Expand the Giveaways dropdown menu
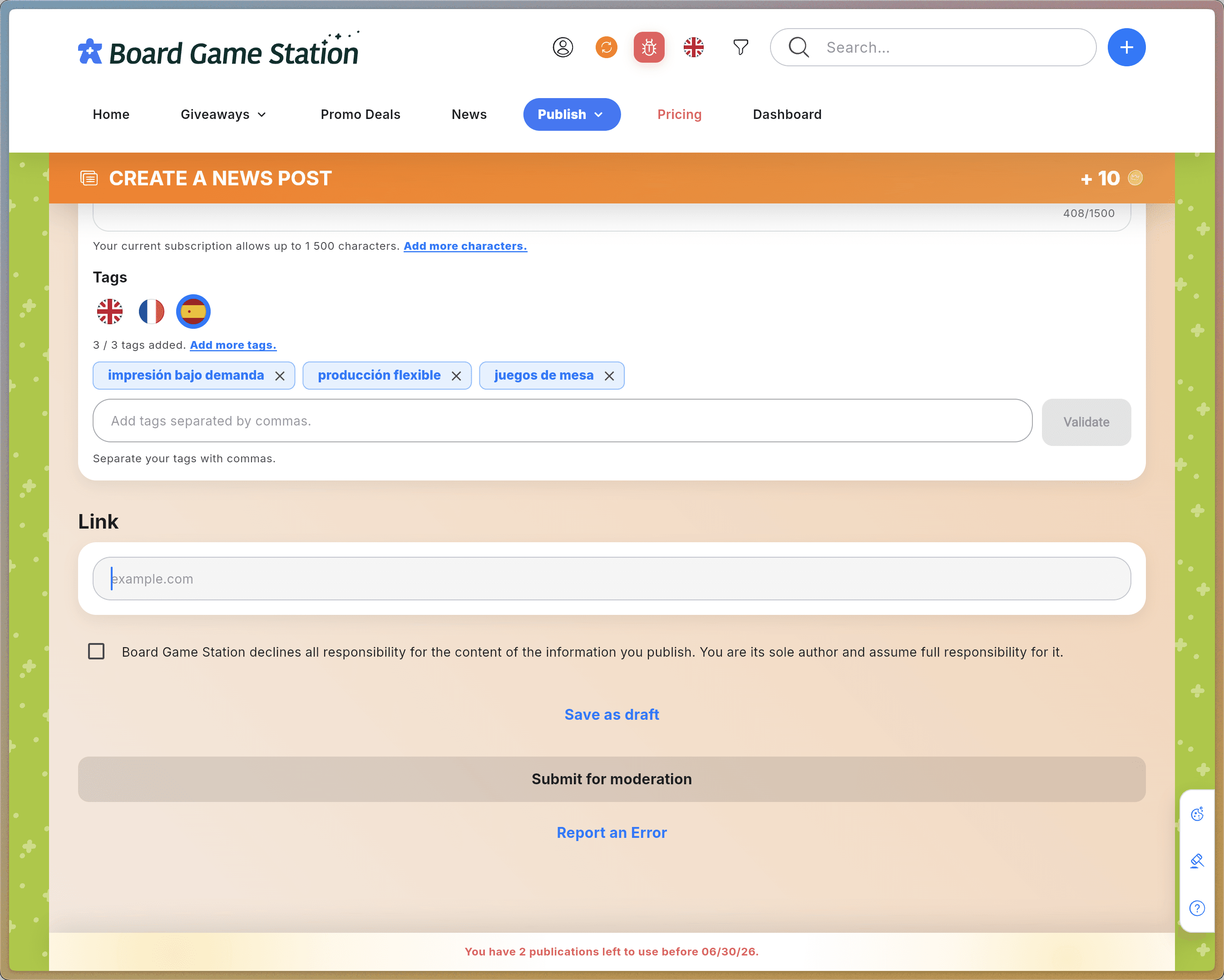Viewport: 1224px width, 980px height. [x=223, y=115]
